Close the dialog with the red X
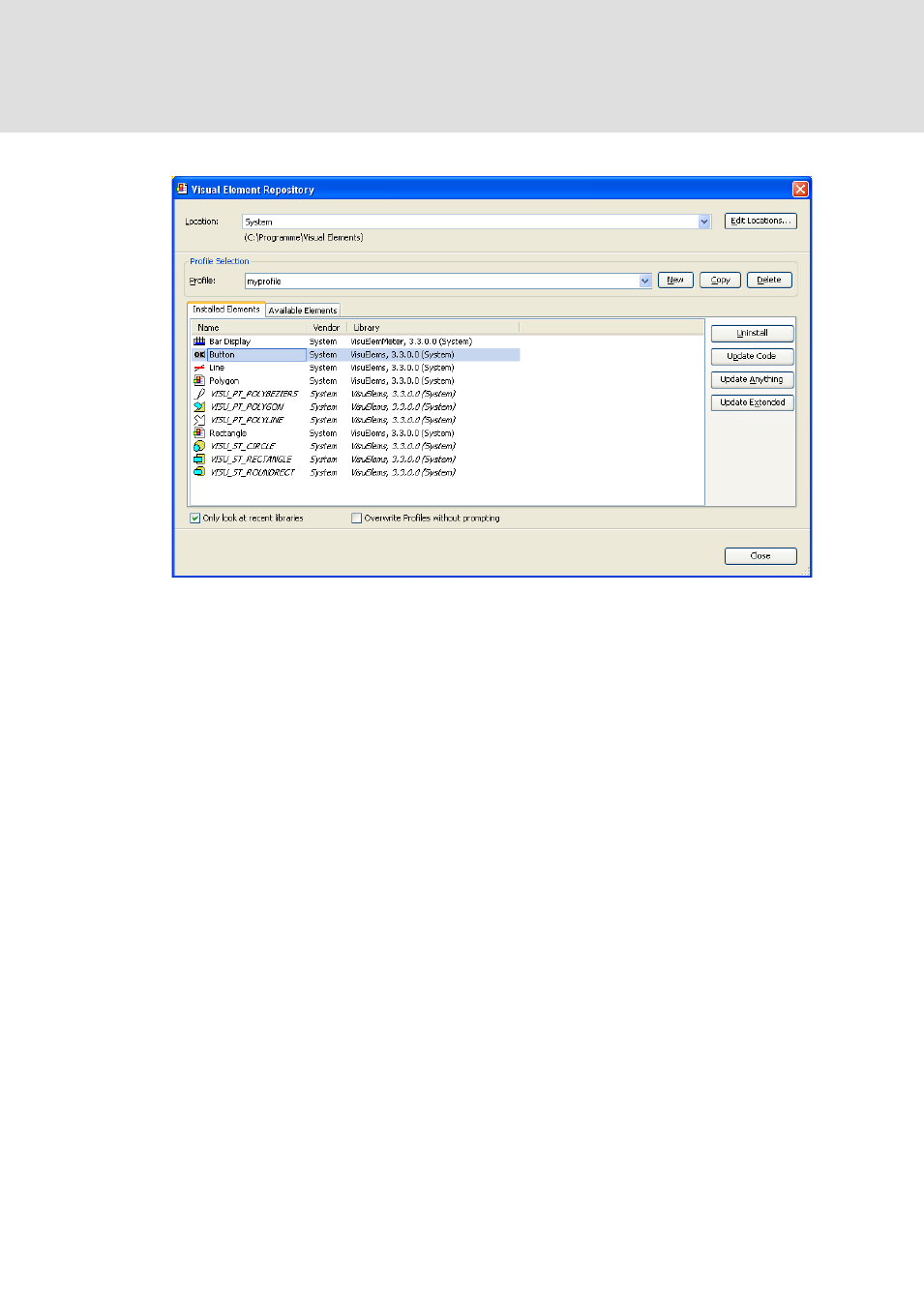The image size is (924, 1306). pyautogui.click(x=800, y=190)
